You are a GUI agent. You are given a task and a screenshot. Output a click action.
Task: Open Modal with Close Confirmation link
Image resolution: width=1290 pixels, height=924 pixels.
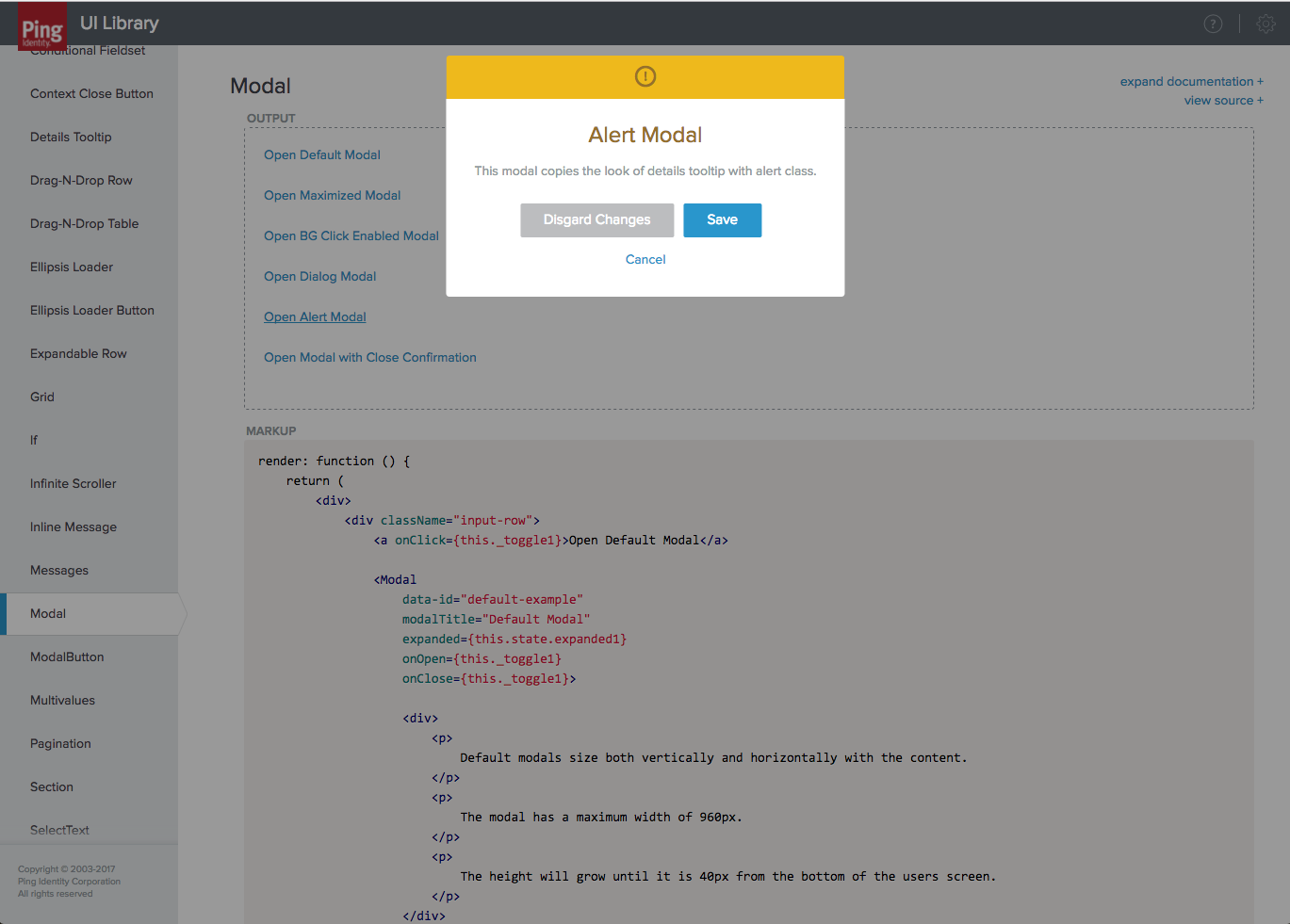point(369,358)
